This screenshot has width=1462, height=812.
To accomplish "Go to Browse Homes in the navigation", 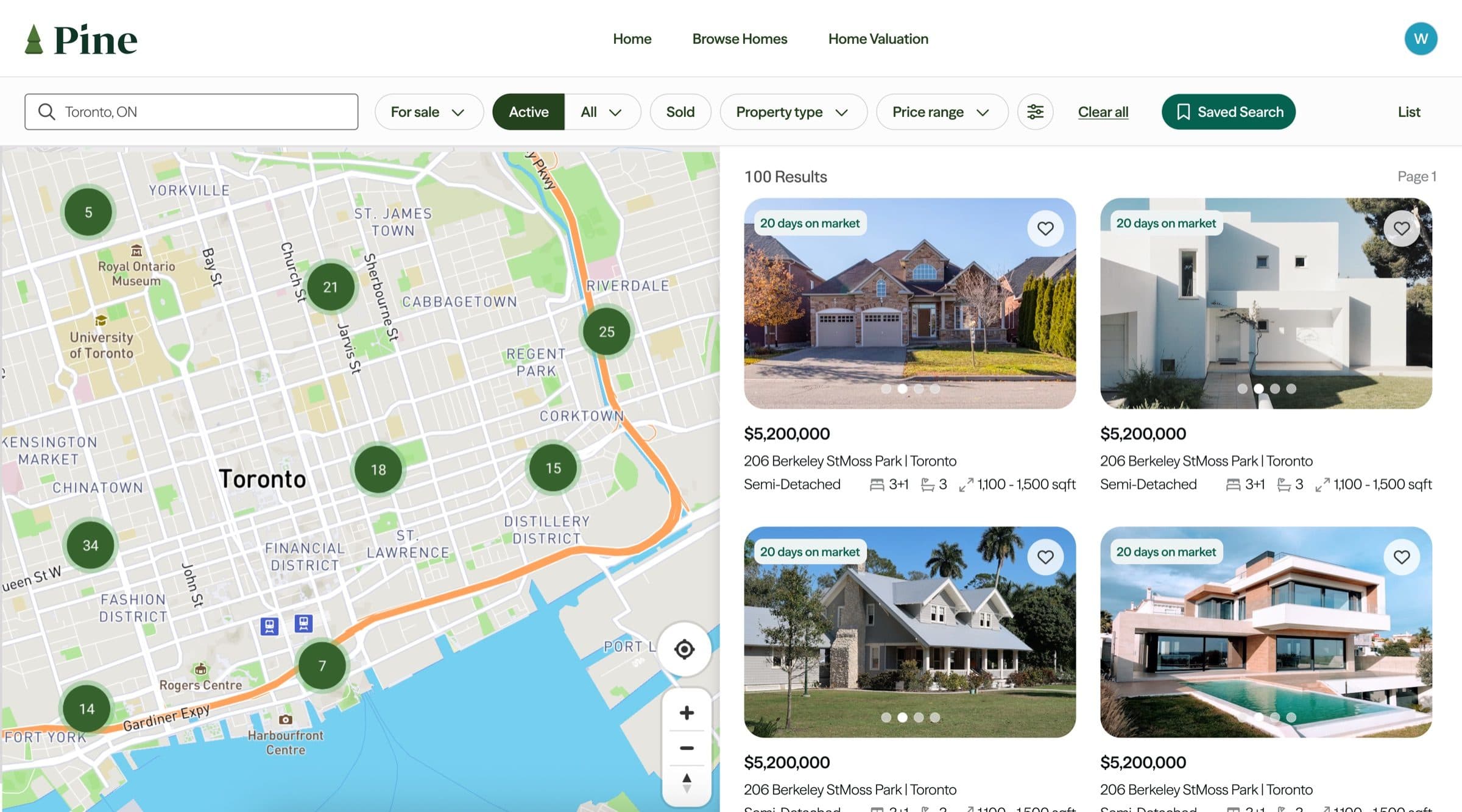I will (x=740, y=39).
